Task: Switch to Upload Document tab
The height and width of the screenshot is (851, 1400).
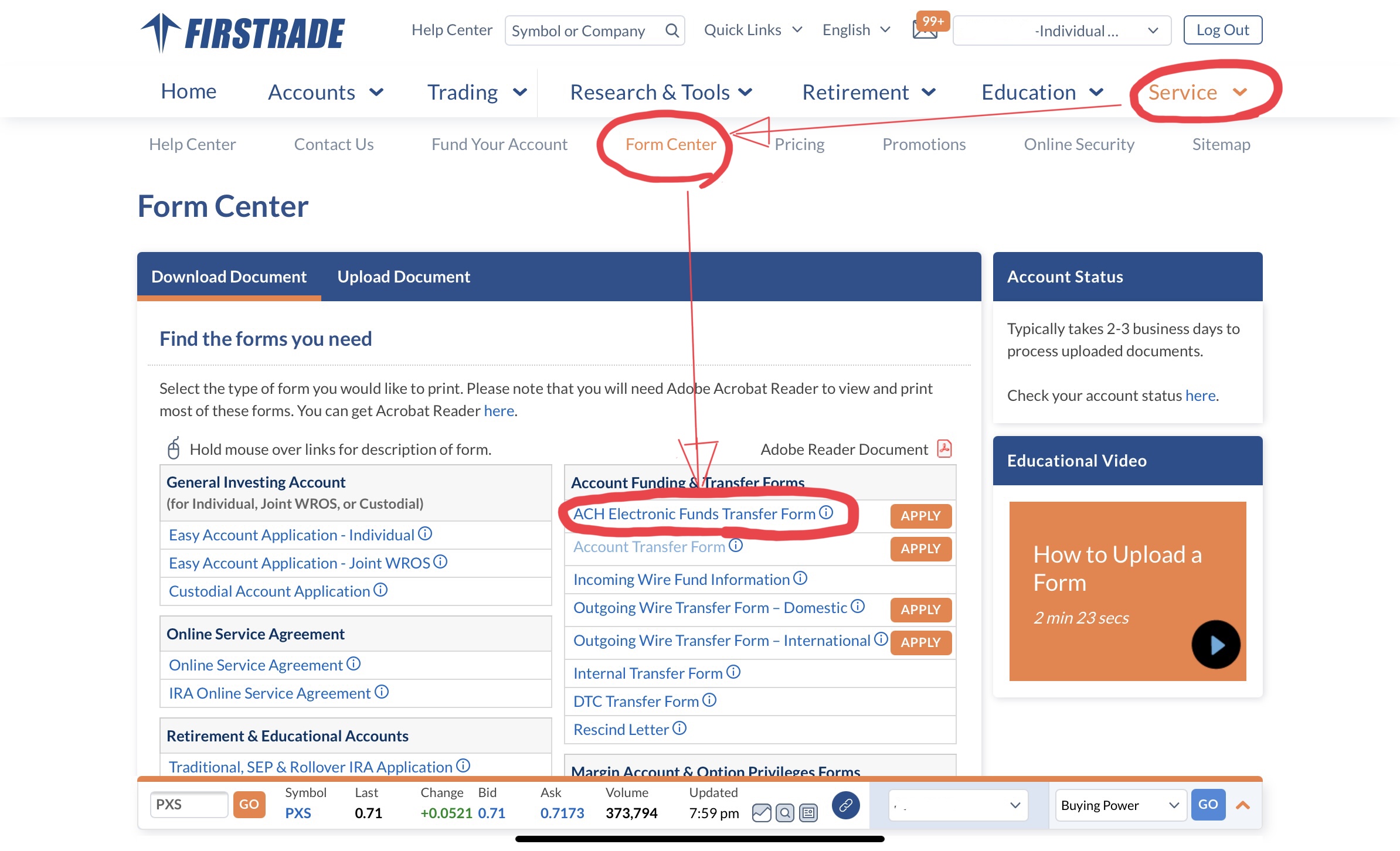Action: point(403,277)
